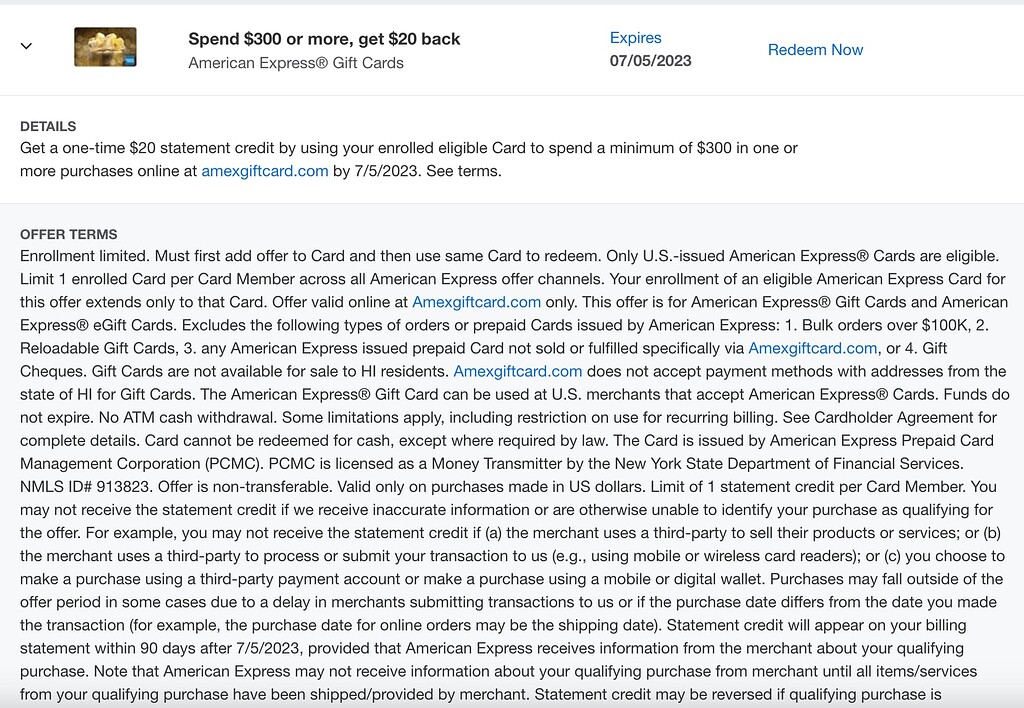Click the Amexgiftcard.com link regarding HI payment methods
Image resolution: width=1024 pixels, height=708 pixels.
pos(518,371)
